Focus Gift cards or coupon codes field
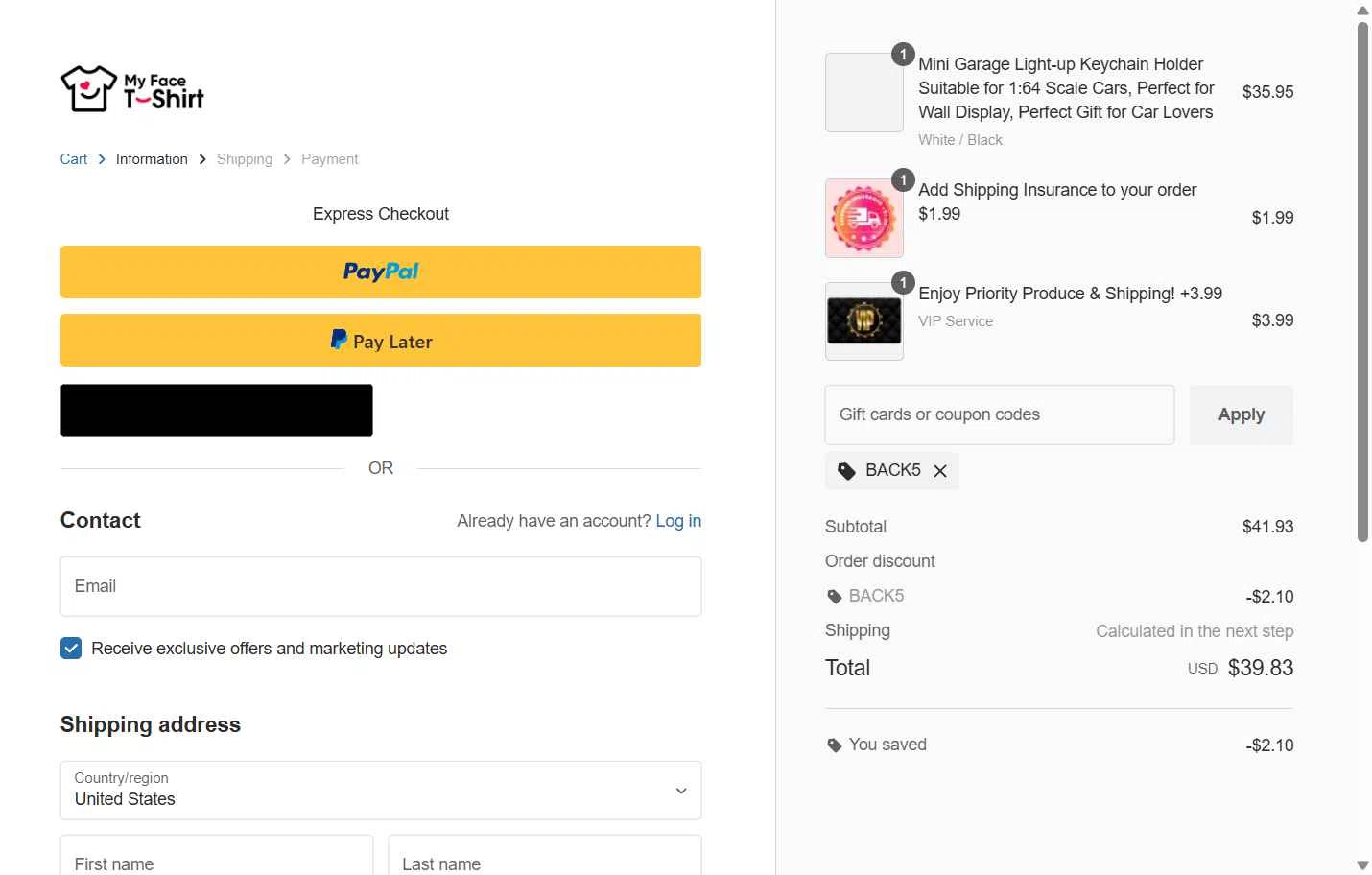 1000,414
